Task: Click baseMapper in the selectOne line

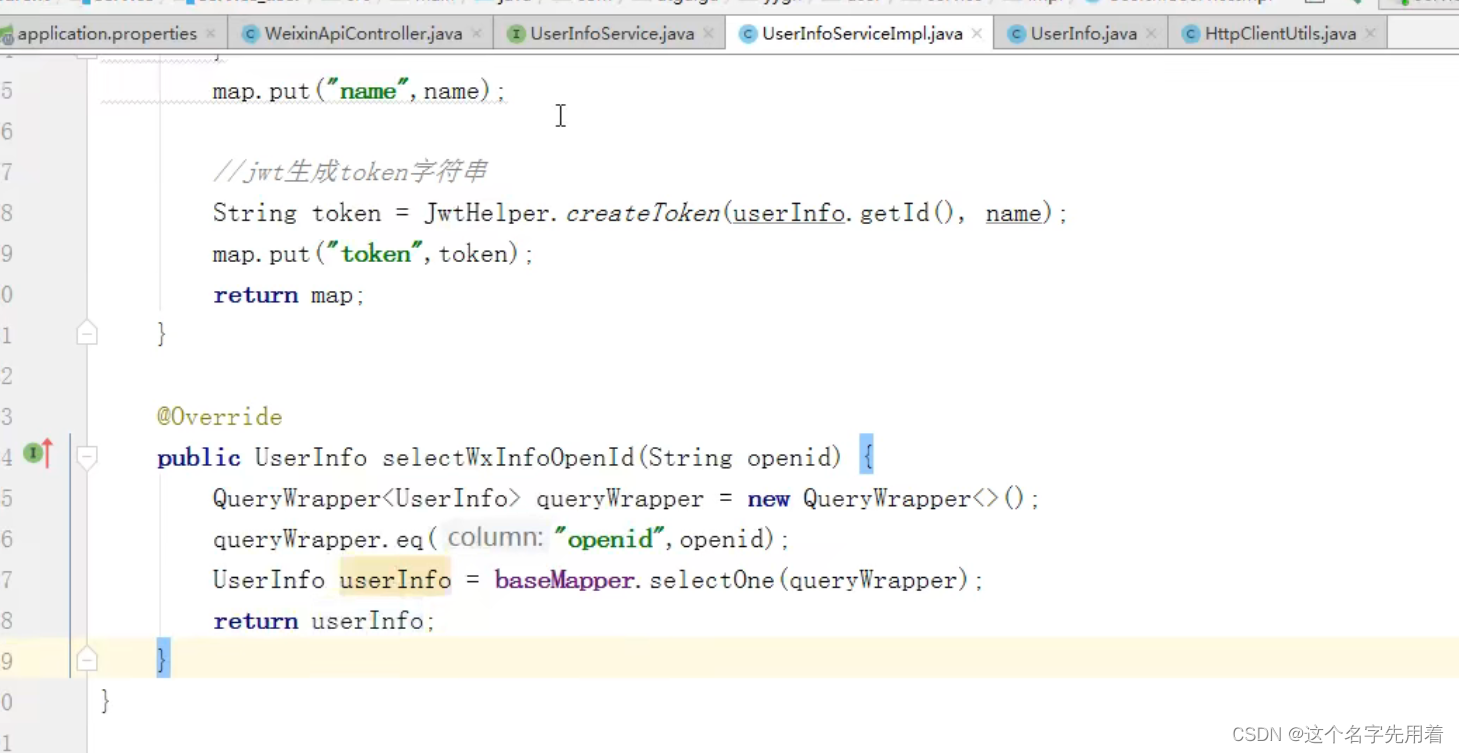Action: [564, 580]
